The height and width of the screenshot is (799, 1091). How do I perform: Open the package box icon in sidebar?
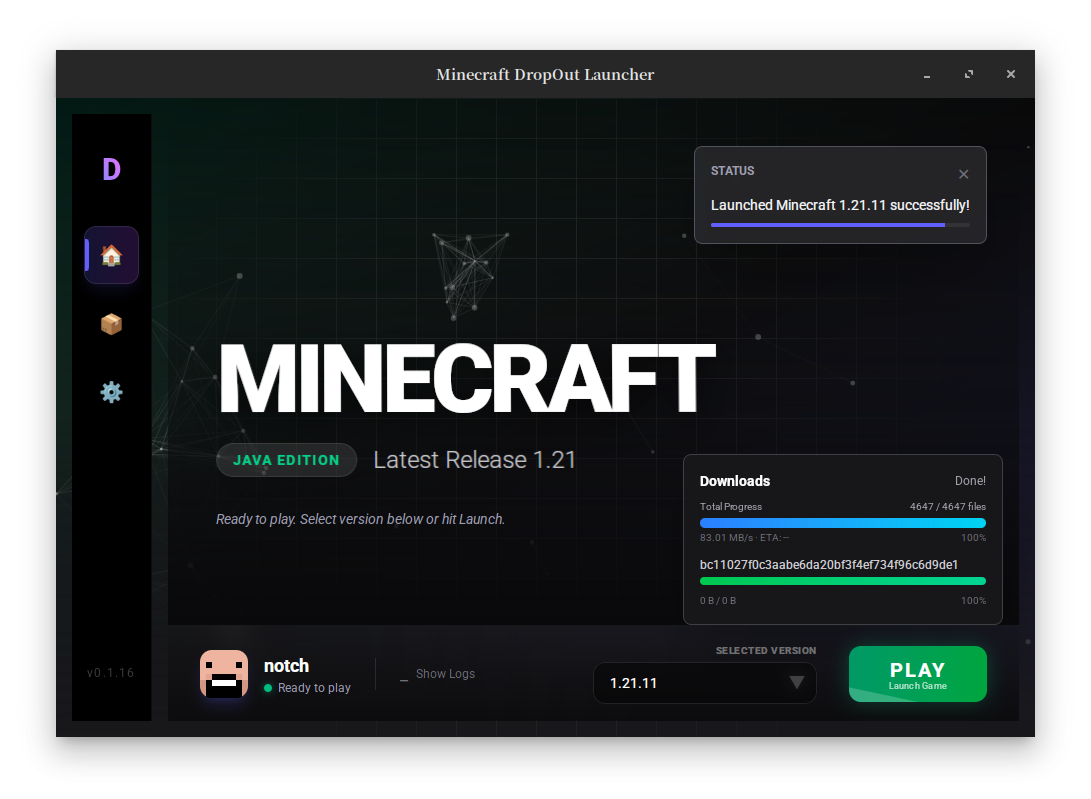111,324
